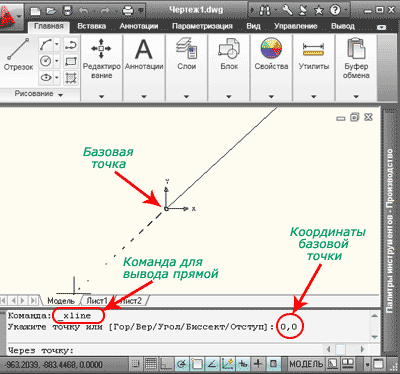Select the Polyline tool icon
Screen dimensions: 400x374
71,44
